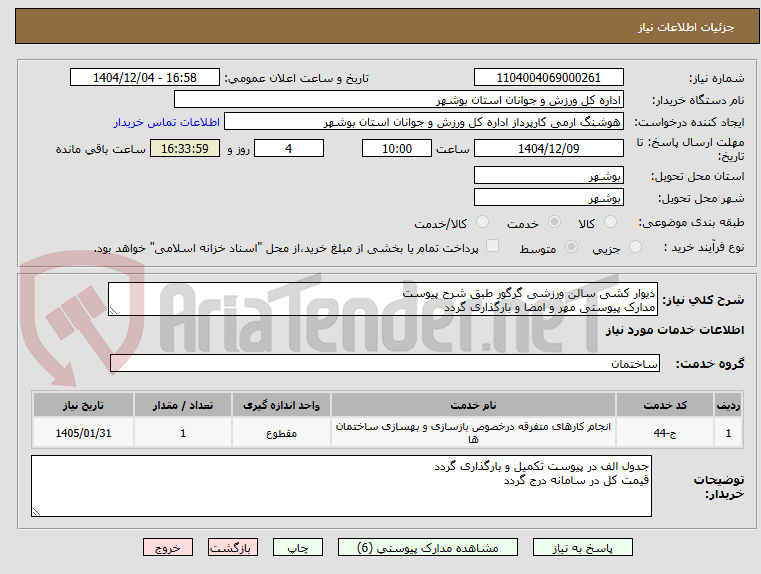Click the request creator name field
This screenshot has height=574, width=761.
(424, 122)
